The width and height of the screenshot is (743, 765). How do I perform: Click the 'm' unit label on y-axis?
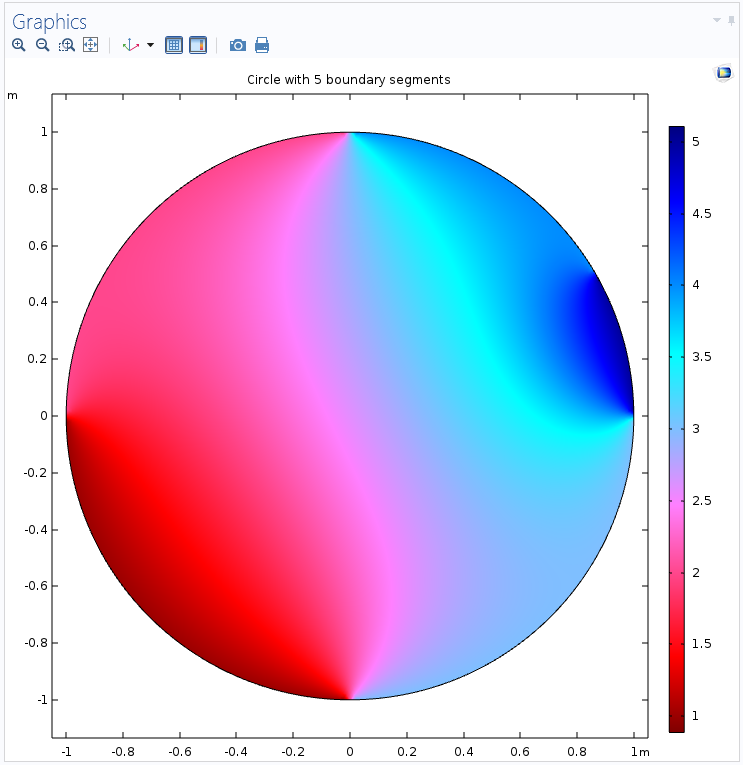point(13,96)
